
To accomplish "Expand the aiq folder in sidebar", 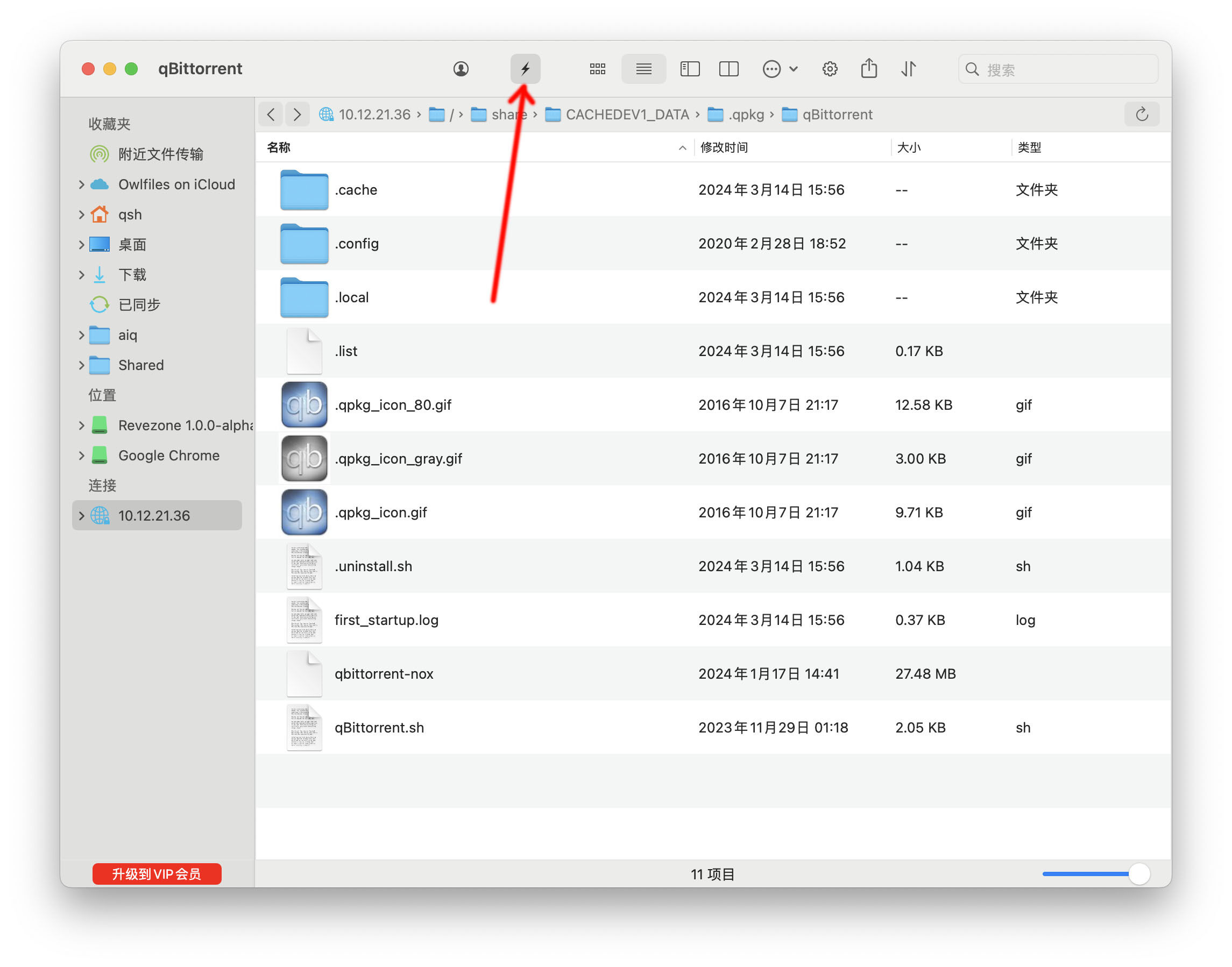I will click(81, 335).
